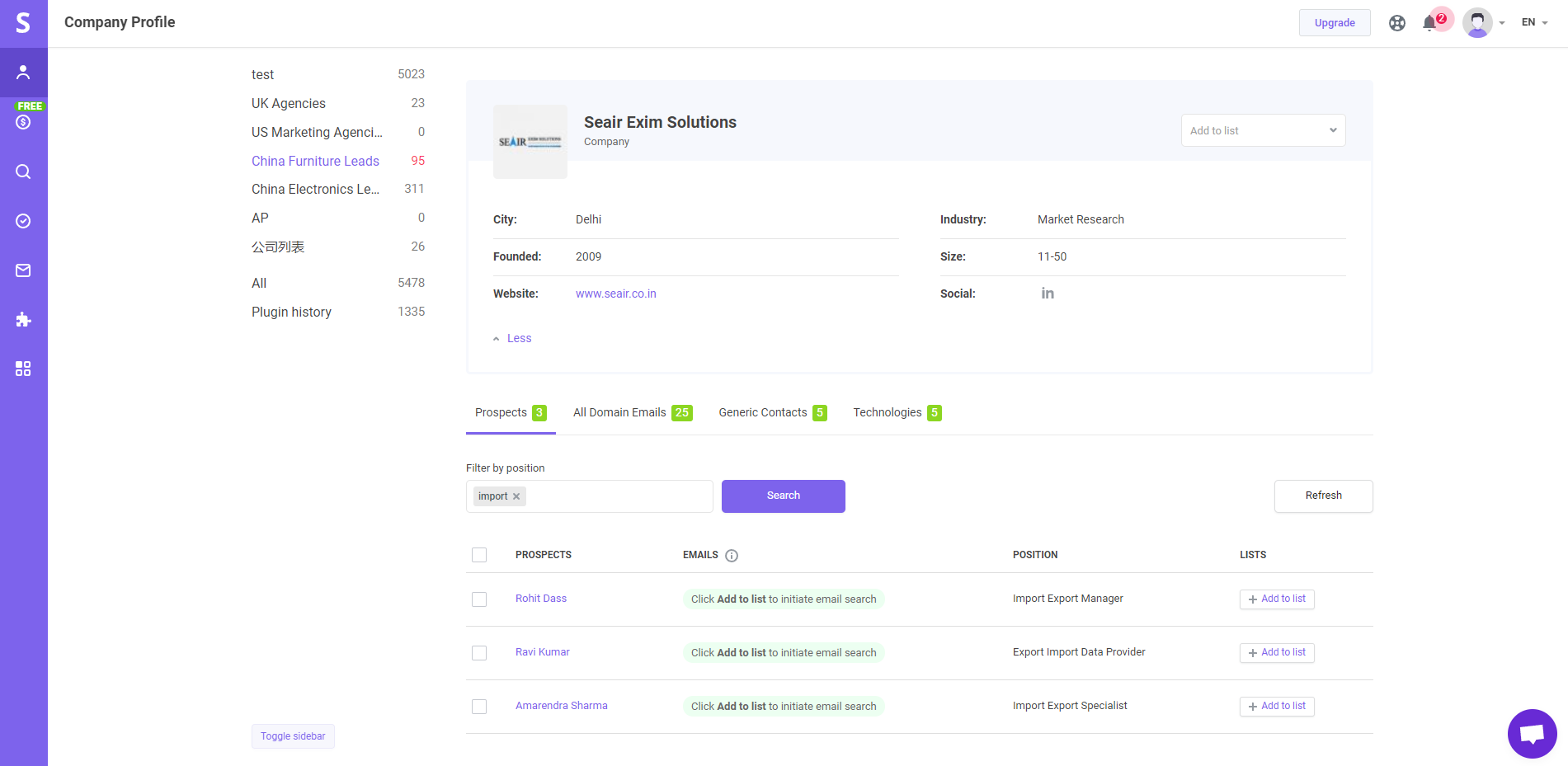Open the grid apps icon in sidebar
Image resolution: width=1568 pixels, height=766 pixels.
[23, 369]
